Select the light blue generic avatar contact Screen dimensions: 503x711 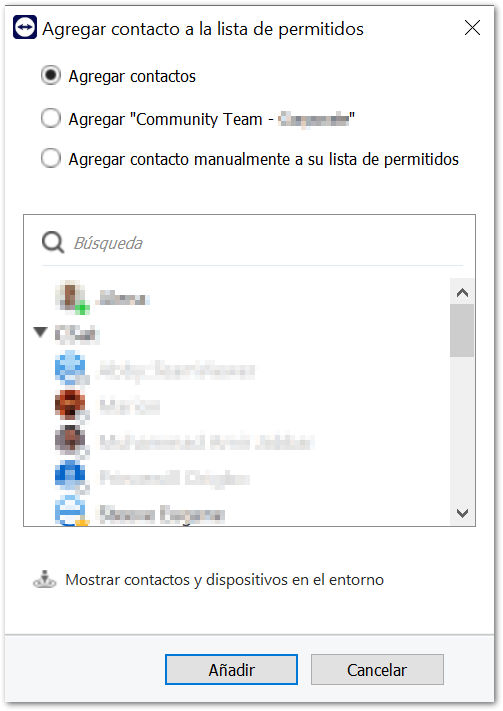pos(71,369)
